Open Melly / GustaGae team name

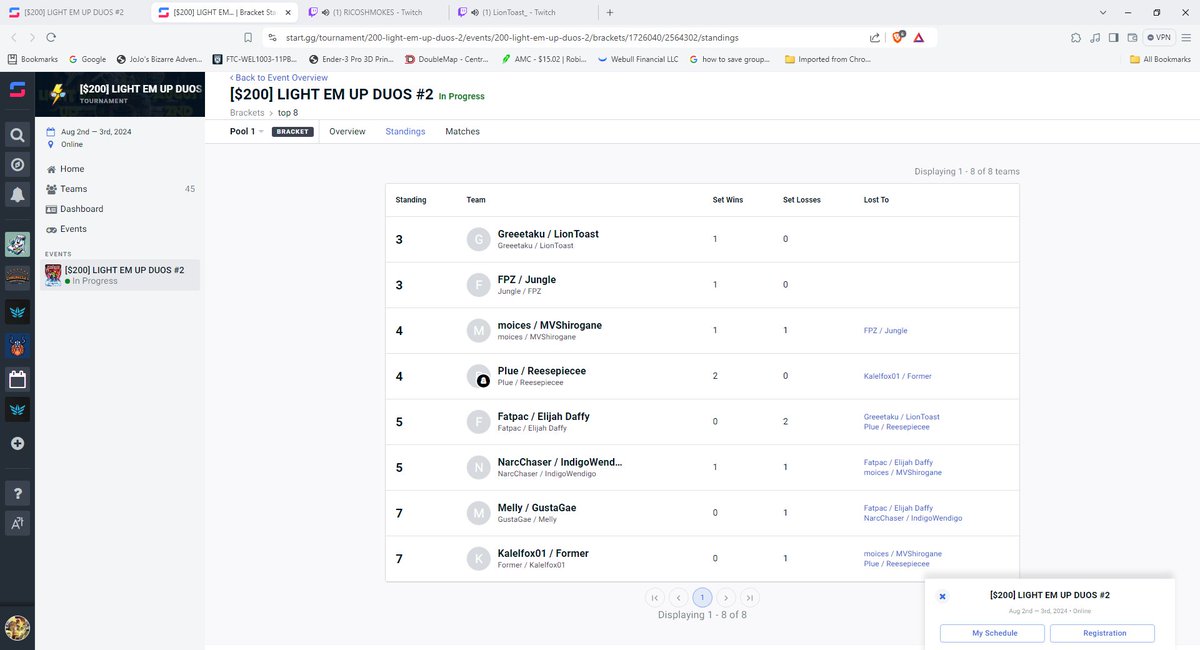point(537,508)
